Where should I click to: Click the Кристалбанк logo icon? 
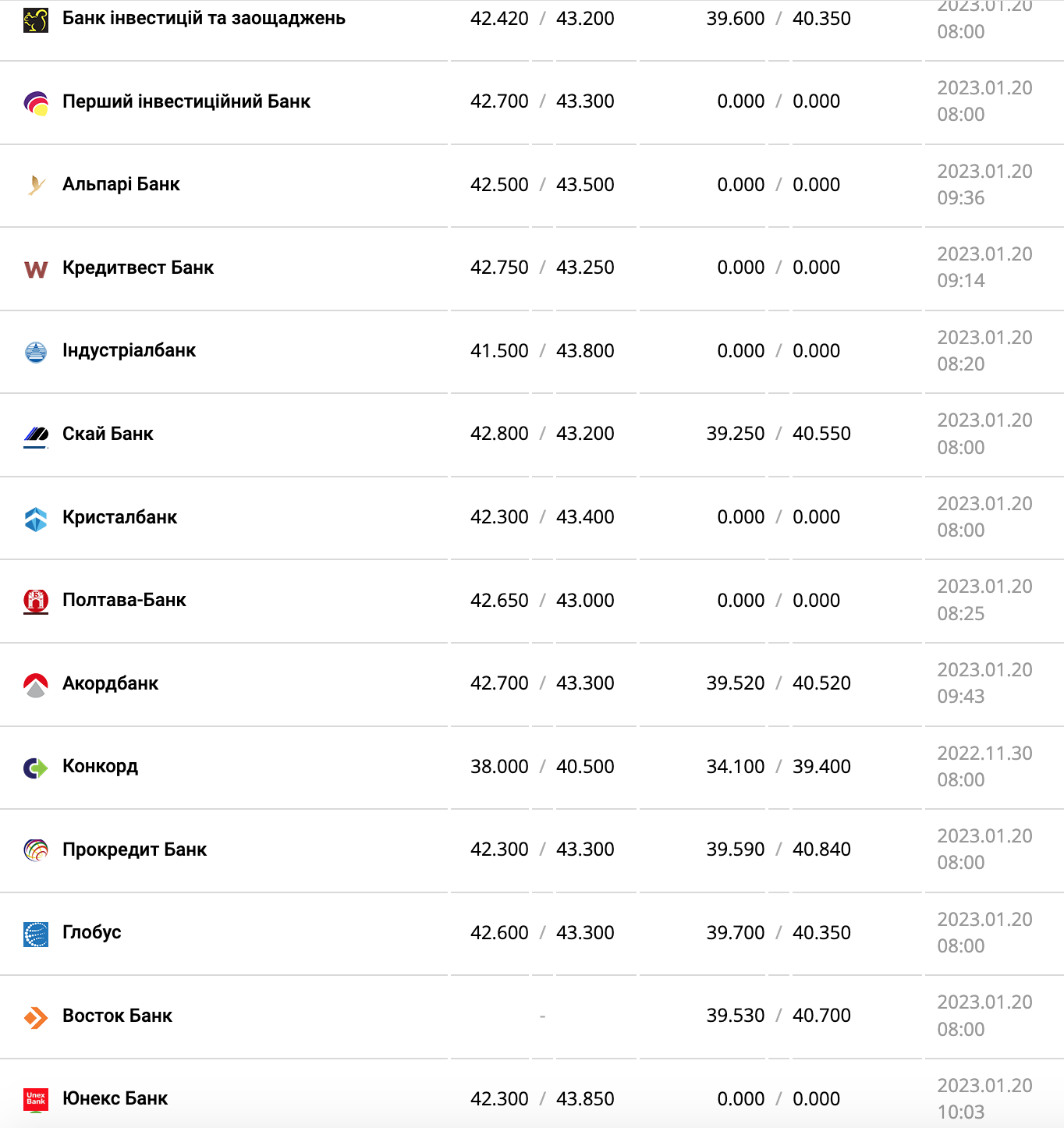(36, 519)
